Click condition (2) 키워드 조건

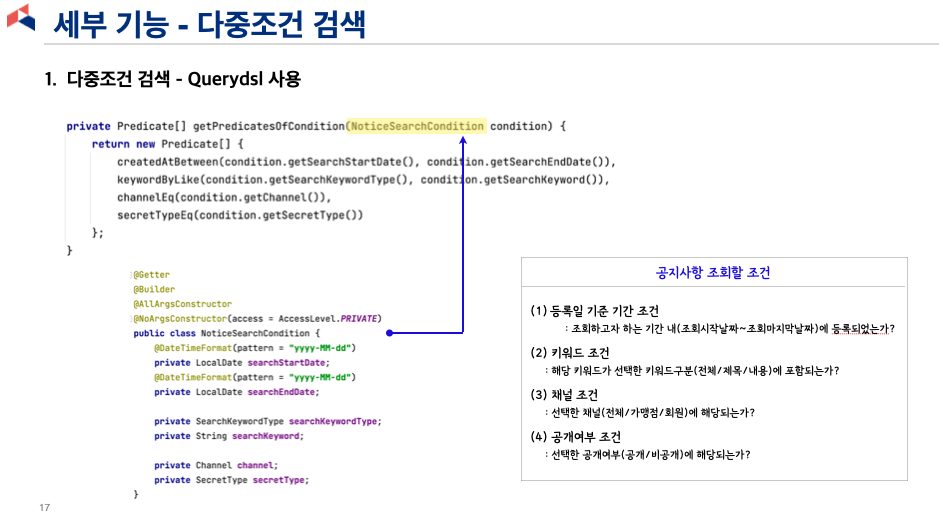click(x=570, y=353)
